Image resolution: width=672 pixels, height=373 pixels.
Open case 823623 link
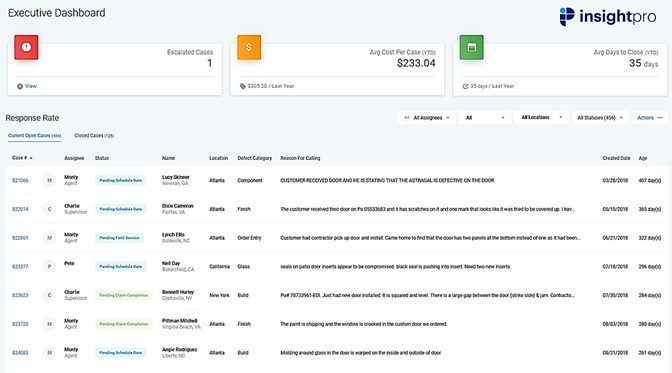point(20,295)
